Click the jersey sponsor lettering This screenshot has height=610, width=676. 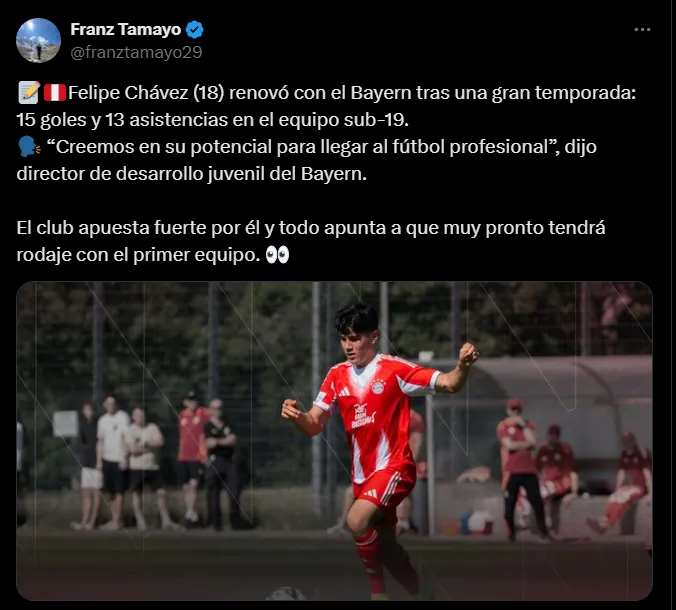click(363, 416)
